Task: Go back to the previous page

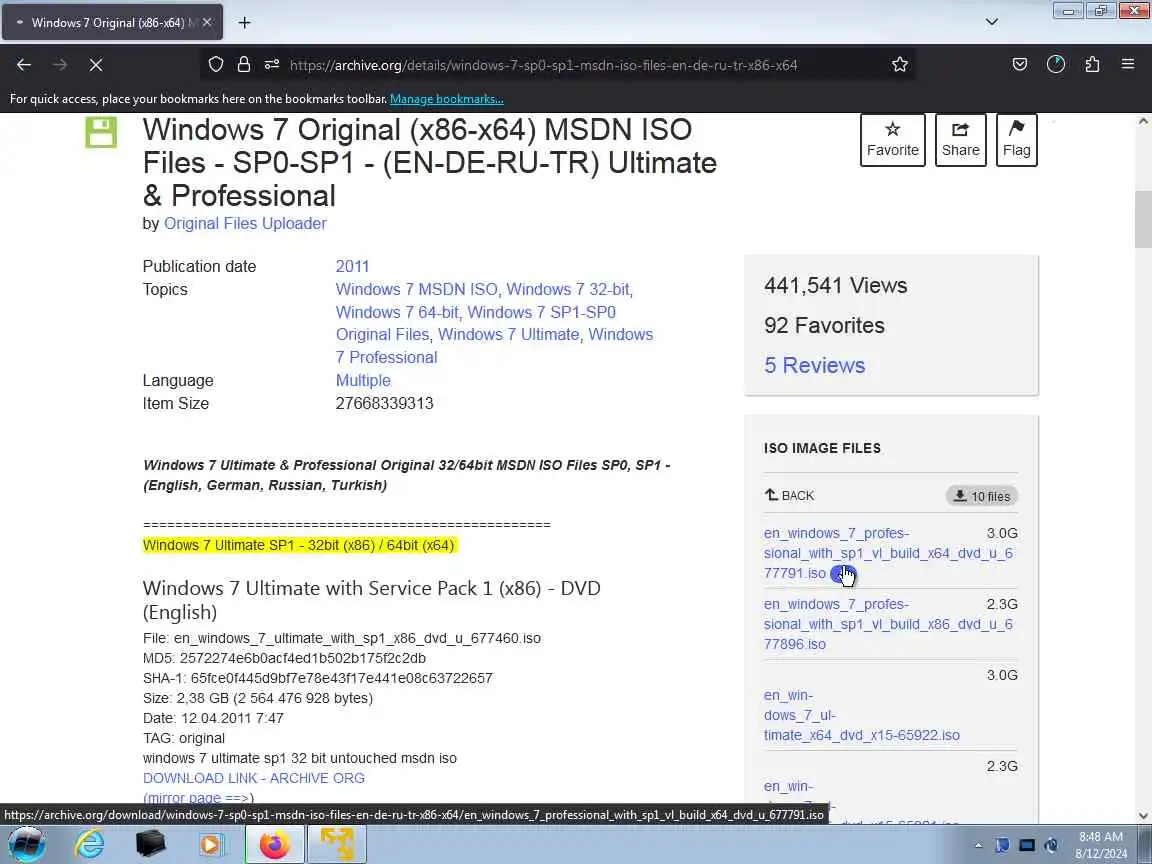Action: click(24, 65)
